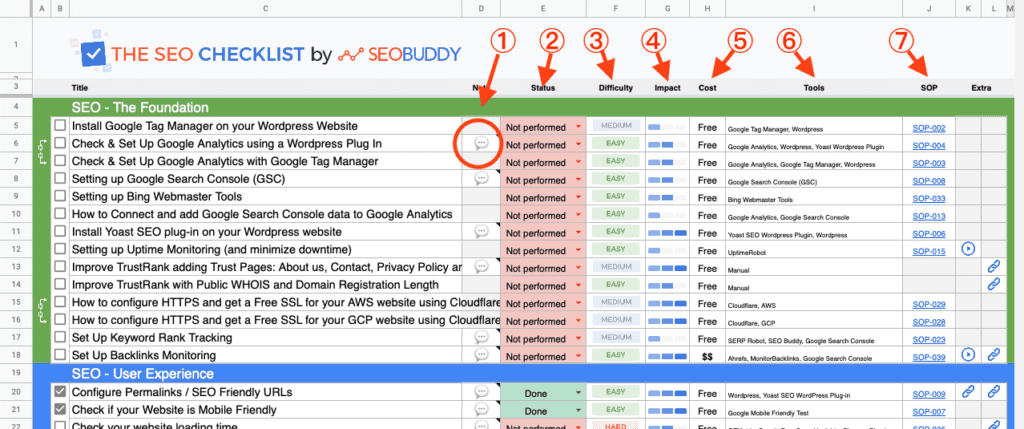The width and height of the screenshot is (1024, 429).
Task: Open Done status dropdown for Configure Permalinks
Action: click(579, 393)
